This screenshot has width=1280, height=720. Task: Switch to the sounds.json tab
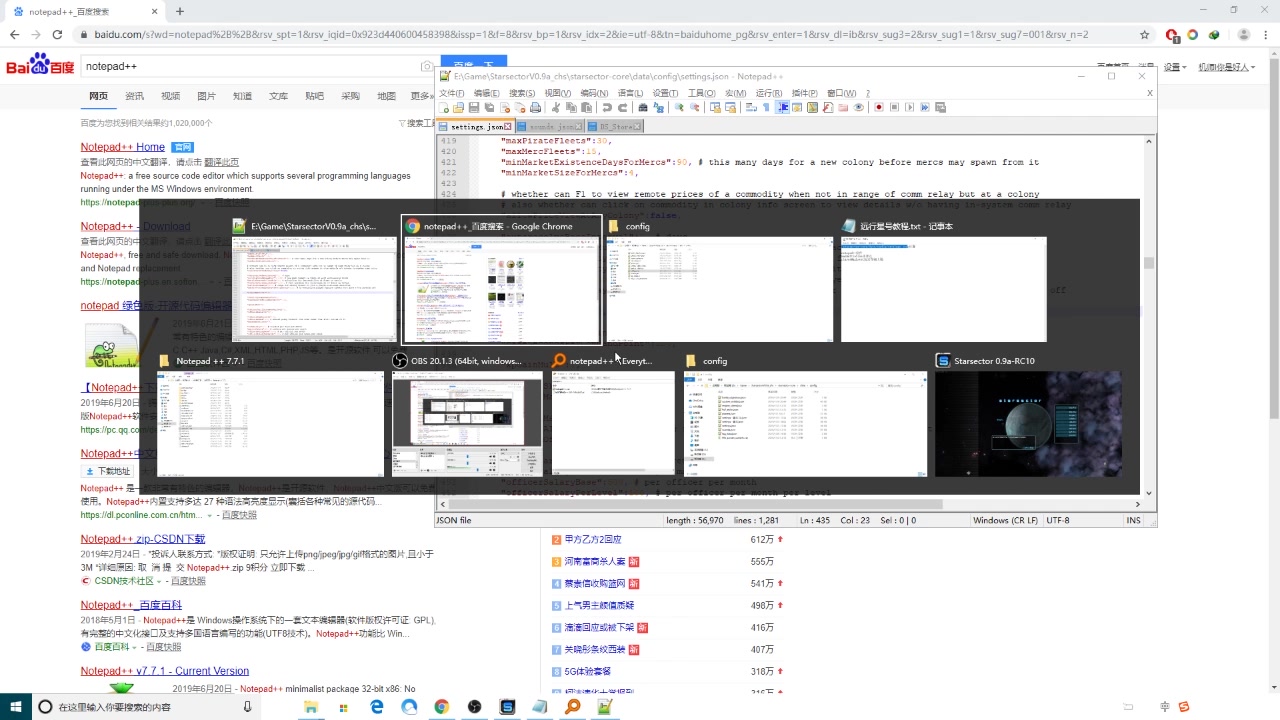click(550, 127)
